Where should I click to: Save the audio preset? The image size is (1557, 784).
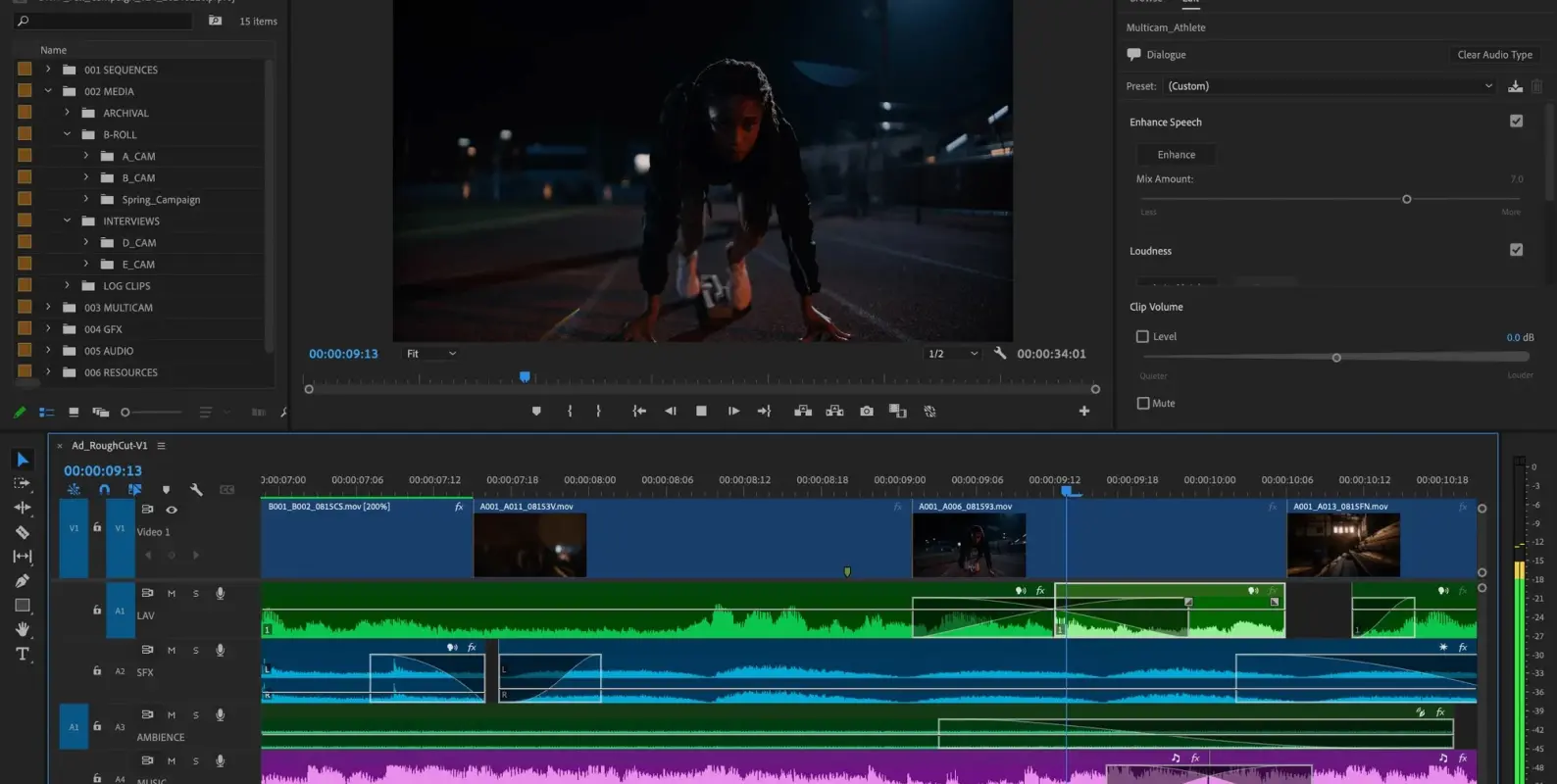(x=1515, y=86)
